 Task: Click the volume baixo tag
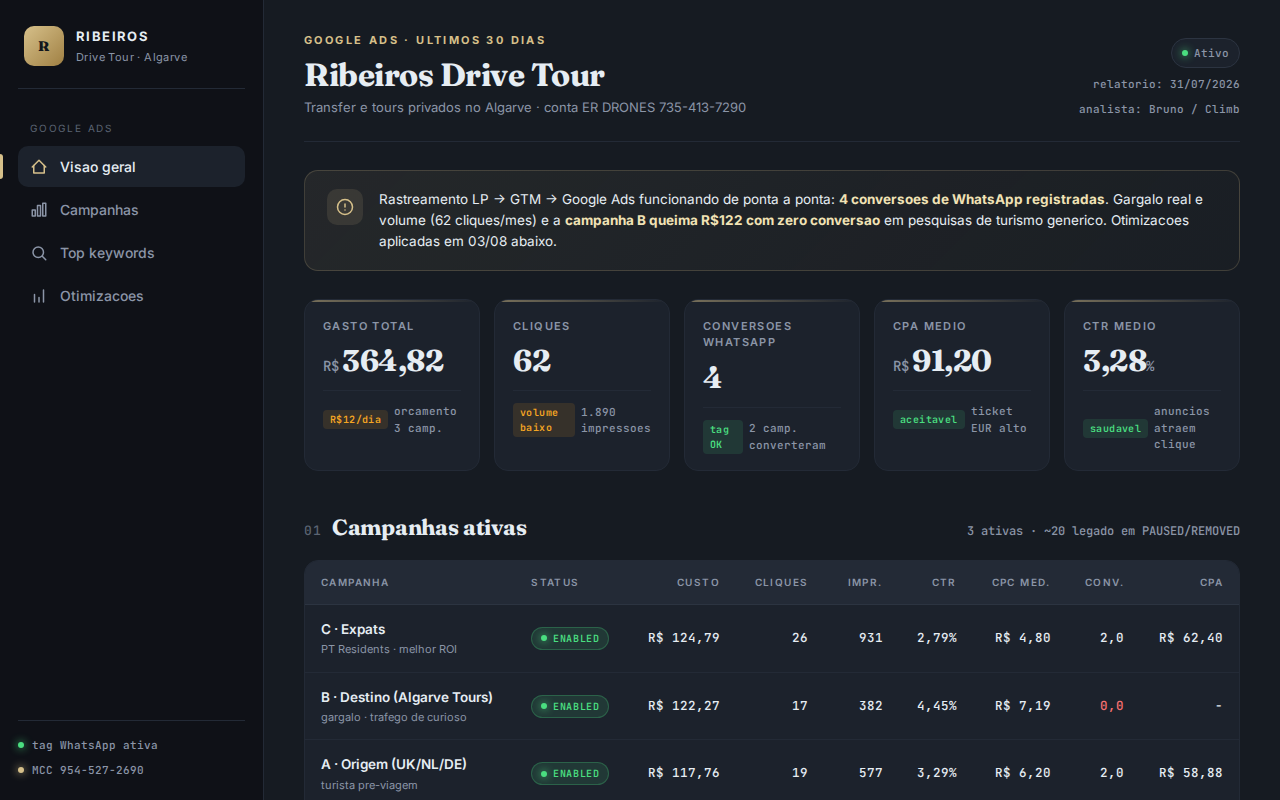543,420
